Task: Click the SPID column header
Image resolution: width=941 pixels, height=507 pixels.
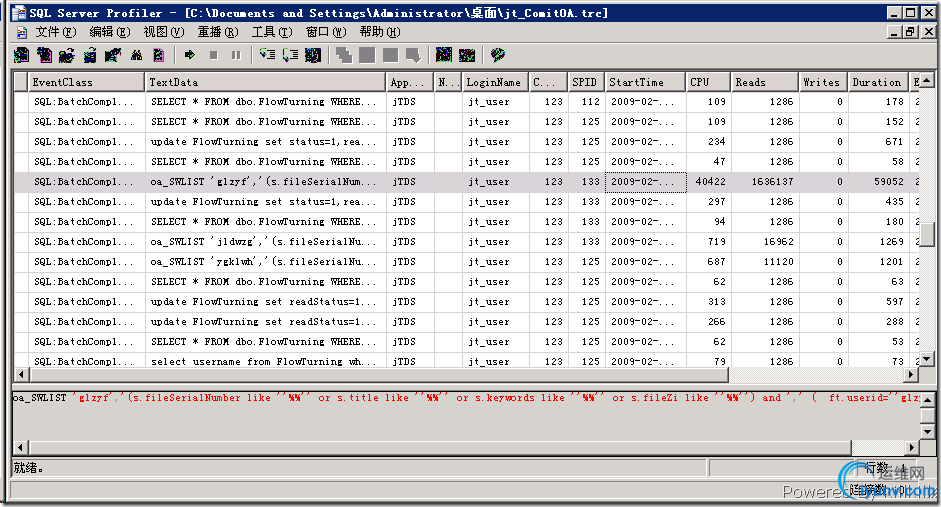Action: [x=586, y=82]
